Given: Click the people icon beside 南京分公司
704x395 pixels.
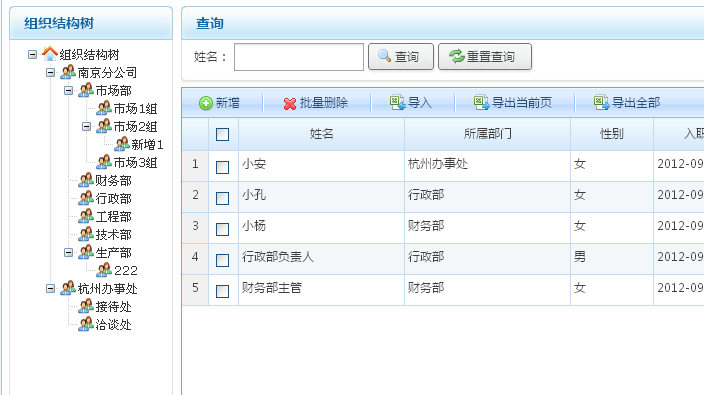Looking at the screenshot, I should pos(68,72).
